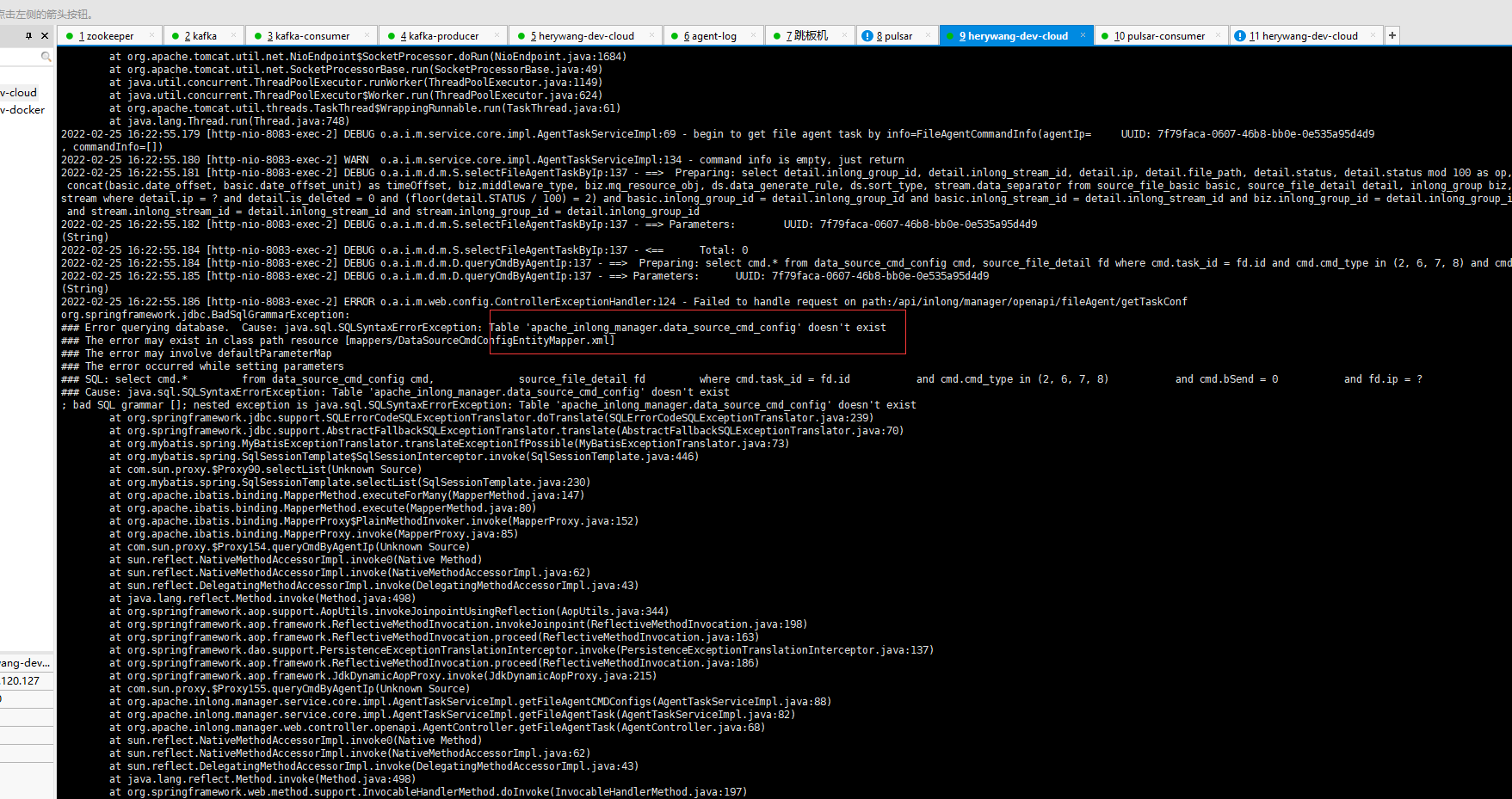The width and height of the screenshot is (1512, 799).
Task: Switch to the 6 agent-log tab
Action: 713,36
